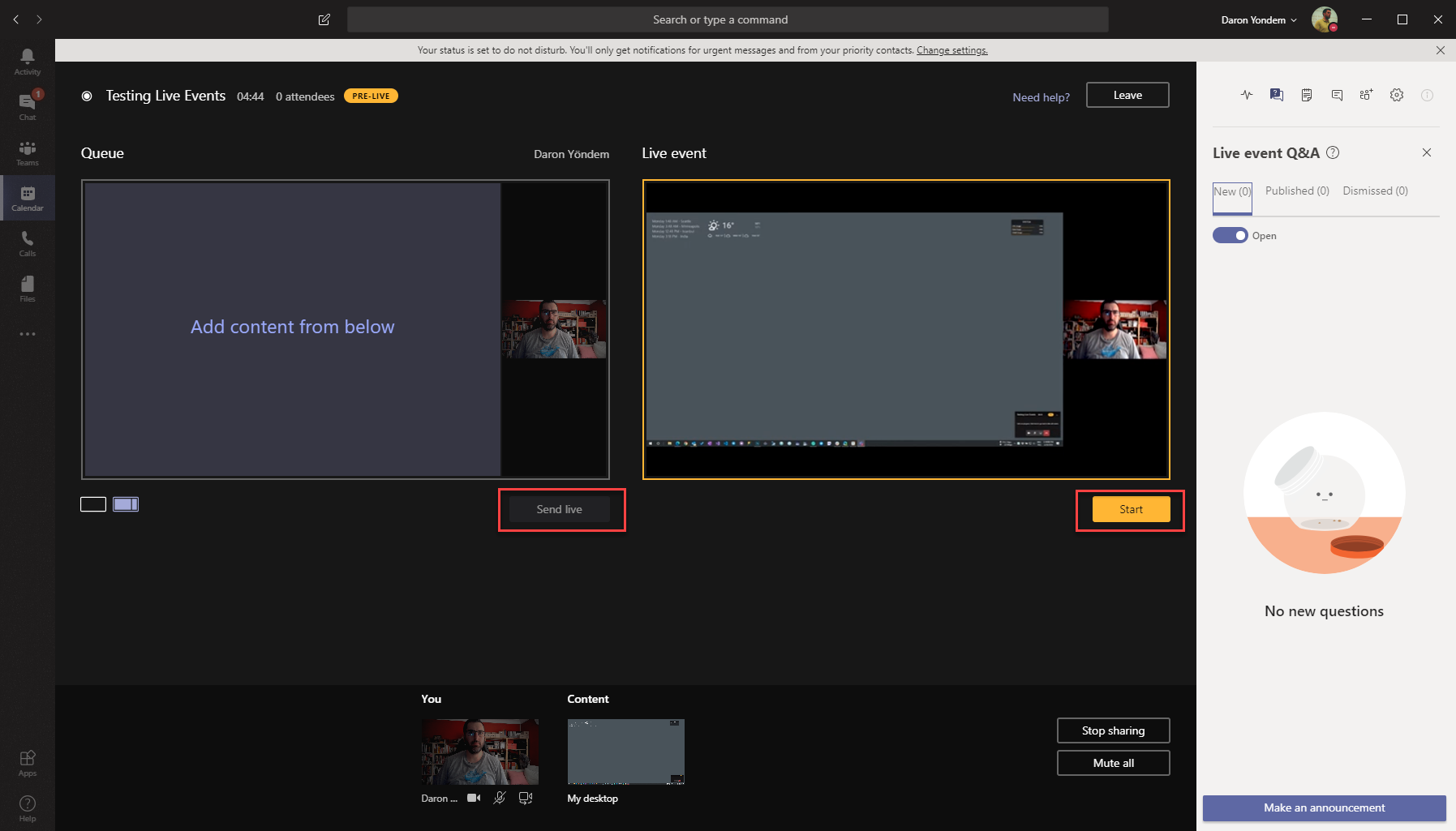Screen dimensions: 1456x831
Task: Show participants panel icon
Action: pos(1366,95)
